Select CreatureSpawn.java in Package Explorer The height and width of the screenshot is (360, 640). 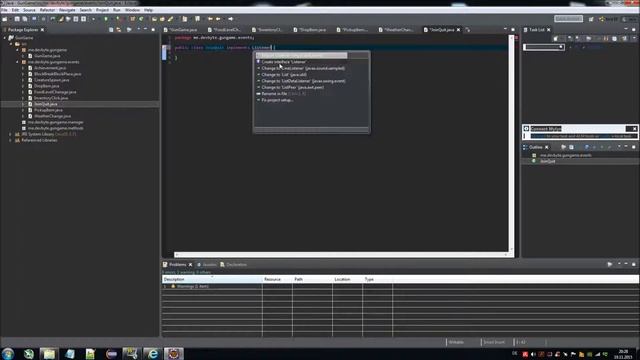tap(51, 80)
